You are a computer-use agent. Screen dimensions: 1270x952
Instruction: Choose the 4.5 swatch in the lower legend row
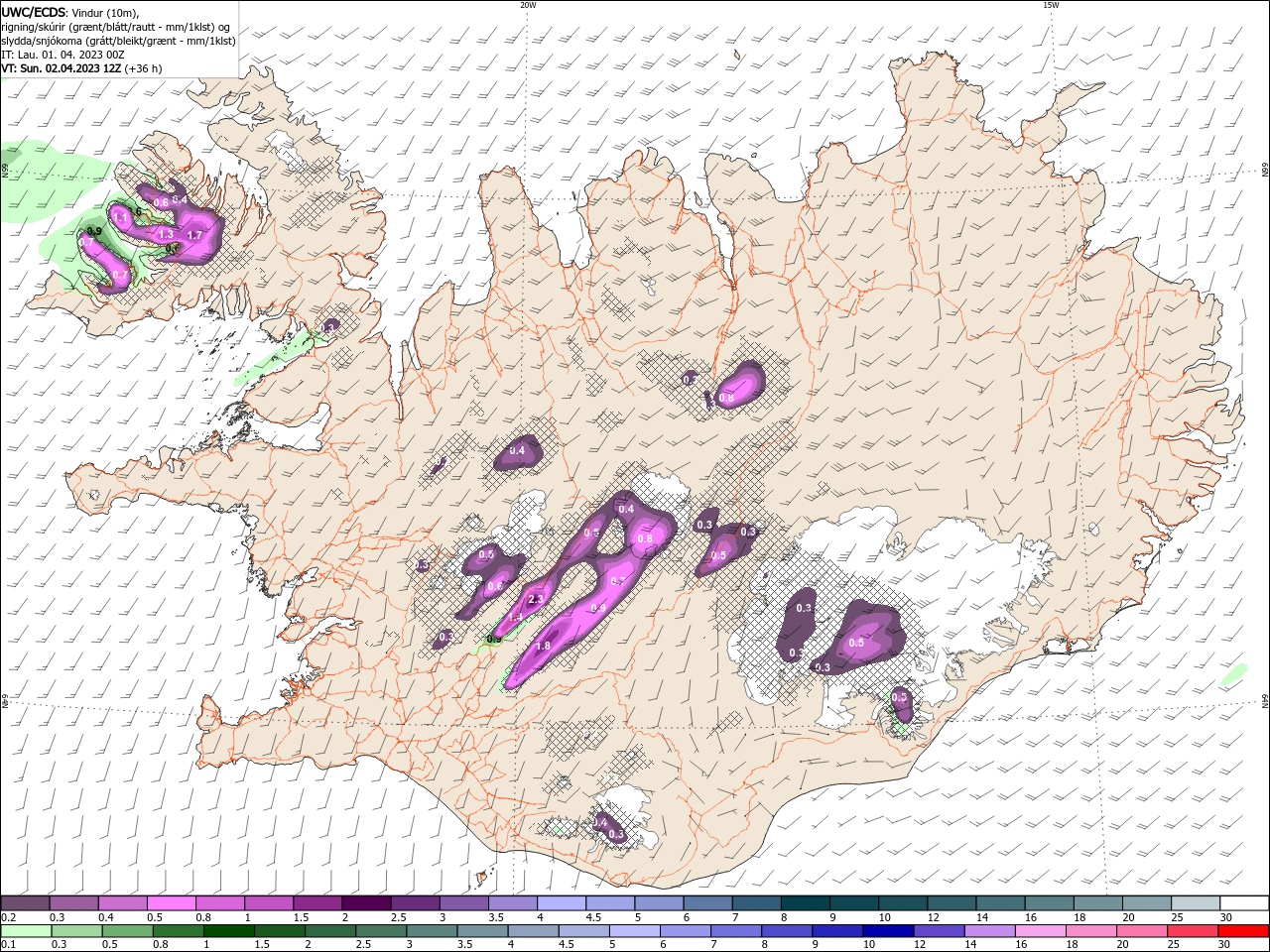pyautogui.click(x=584, y=931)
